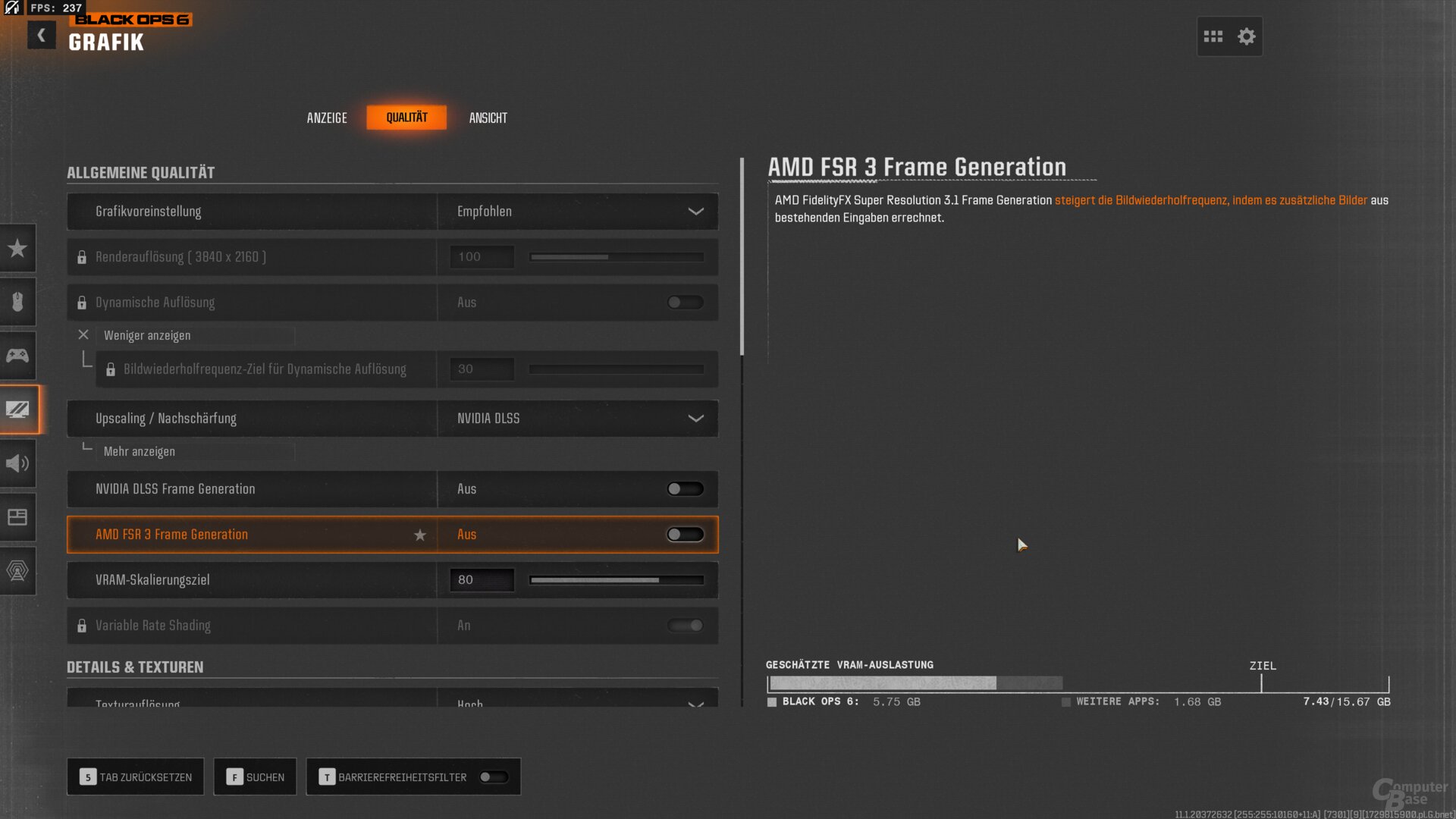This screenshot has height=819, width=1456.
Task: Open the Upscaling / Nachschärfung dropdown
Action: click(x=577, y=419)
